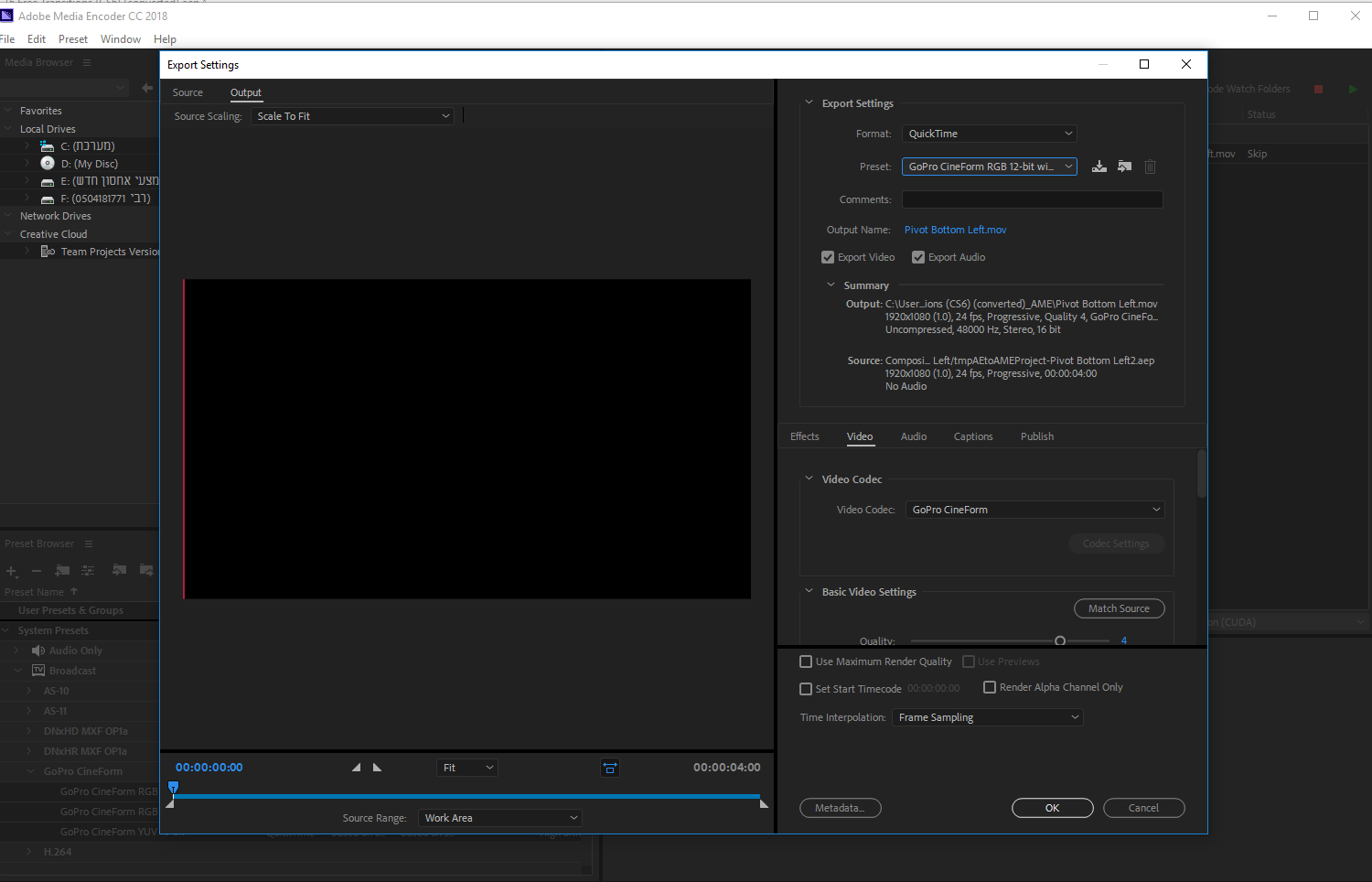
Task: Open the Source Range Work Area dropdown
Action: [500, 818]
